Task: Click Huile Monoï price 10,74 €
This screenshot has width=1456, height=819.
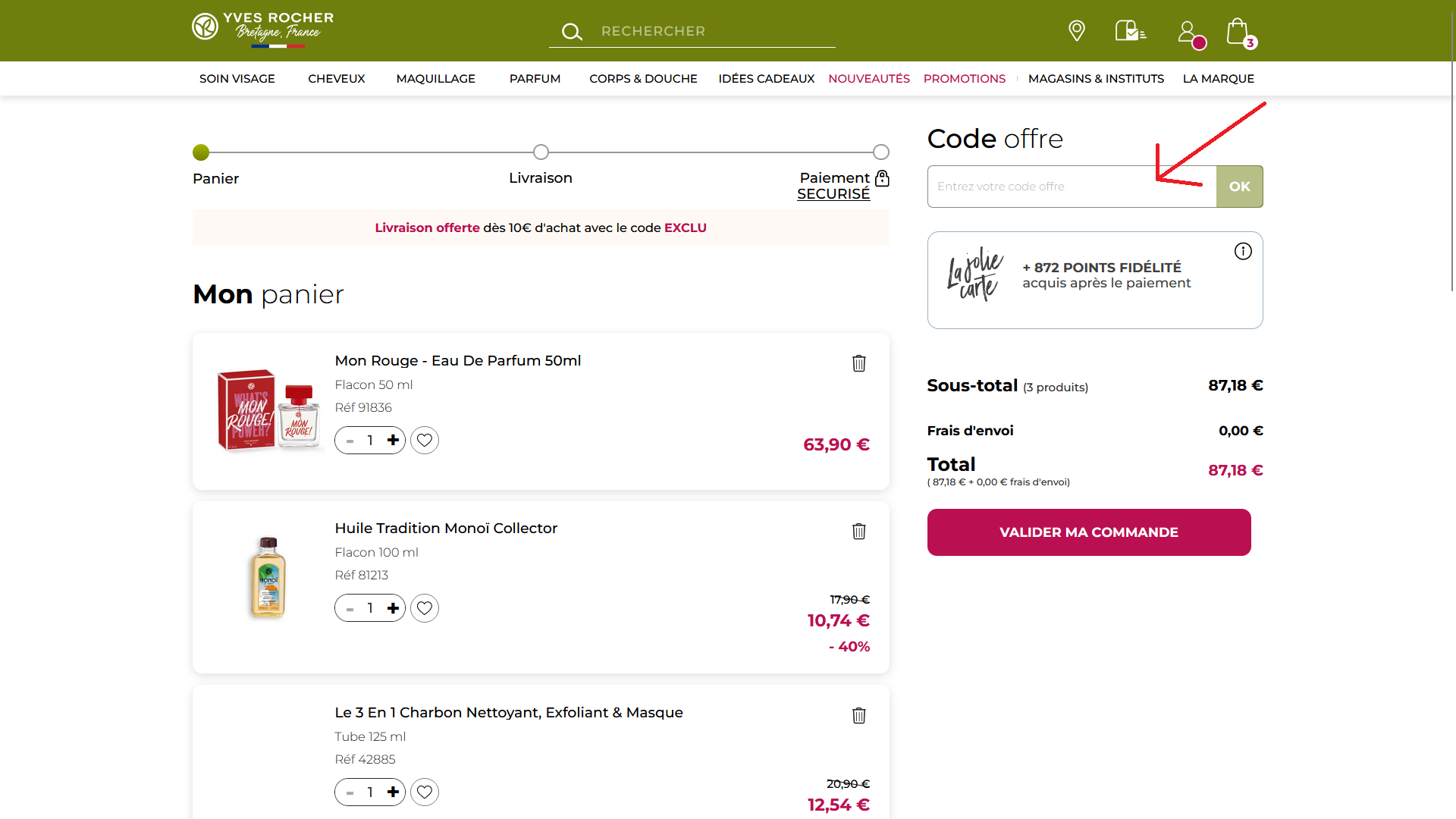Action: pos(839,621)
